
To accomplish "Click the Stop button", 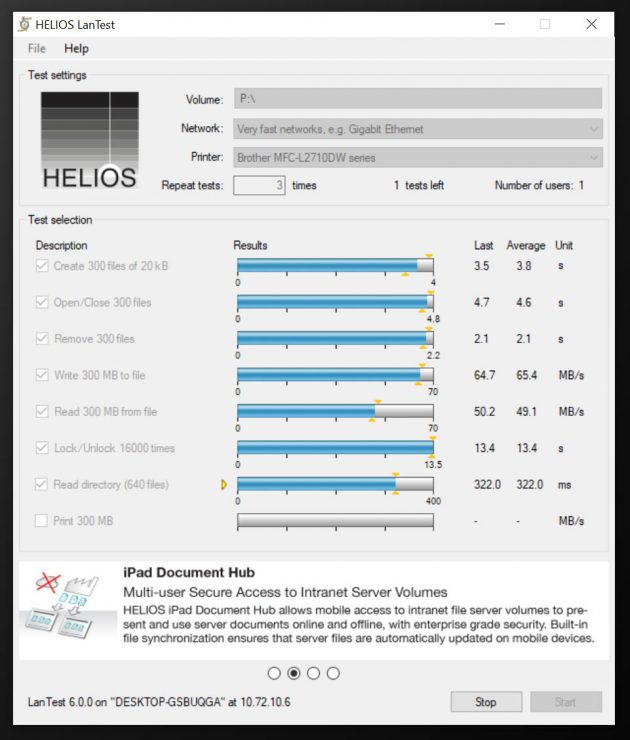I will click(486, 702).
